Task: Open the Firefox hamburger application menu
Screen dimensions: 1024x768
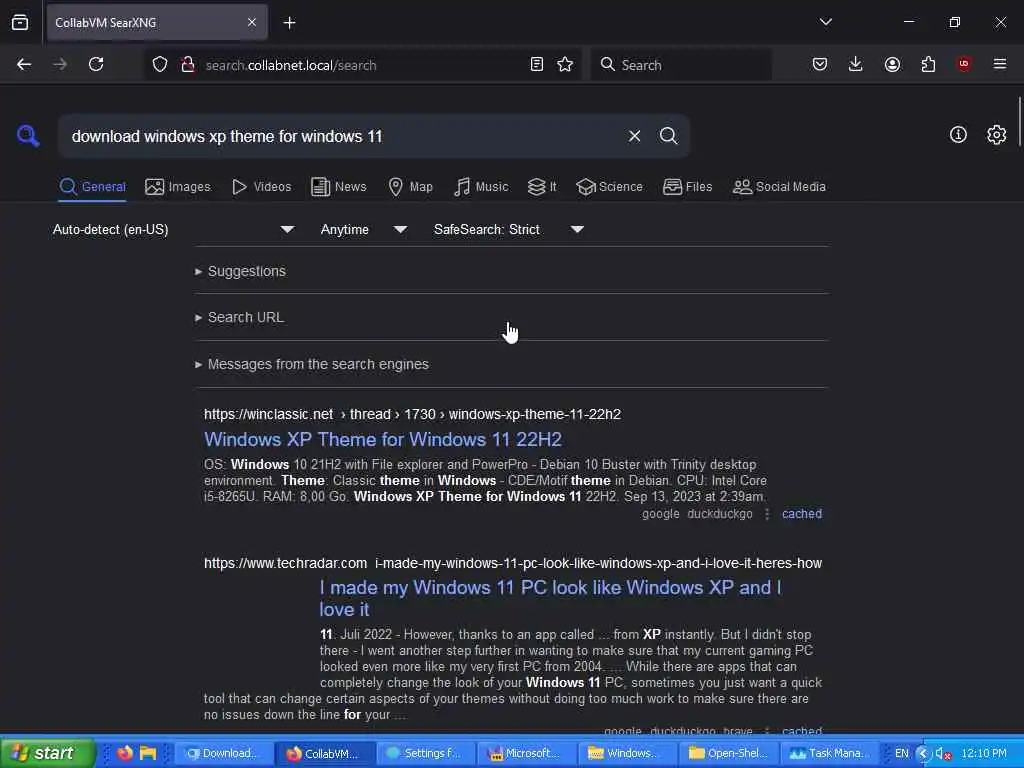Action: click(999, 64)
